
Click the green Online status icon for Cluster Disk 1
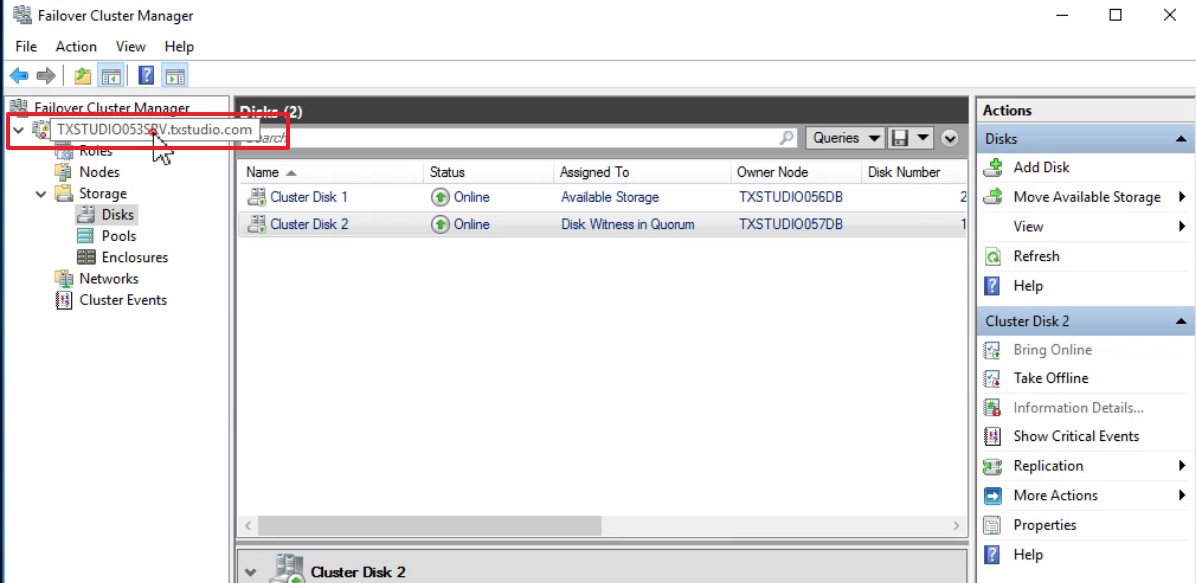point(440,197)
